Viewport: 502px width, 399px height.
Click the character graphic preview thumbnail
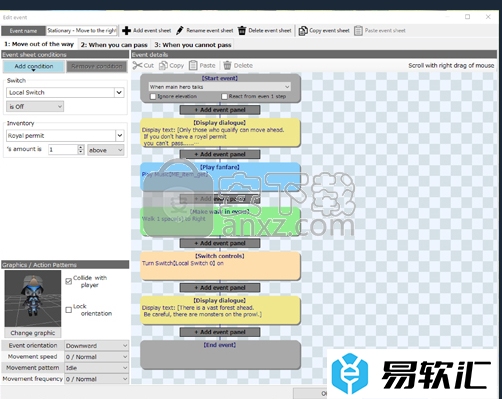pos(33,299)
